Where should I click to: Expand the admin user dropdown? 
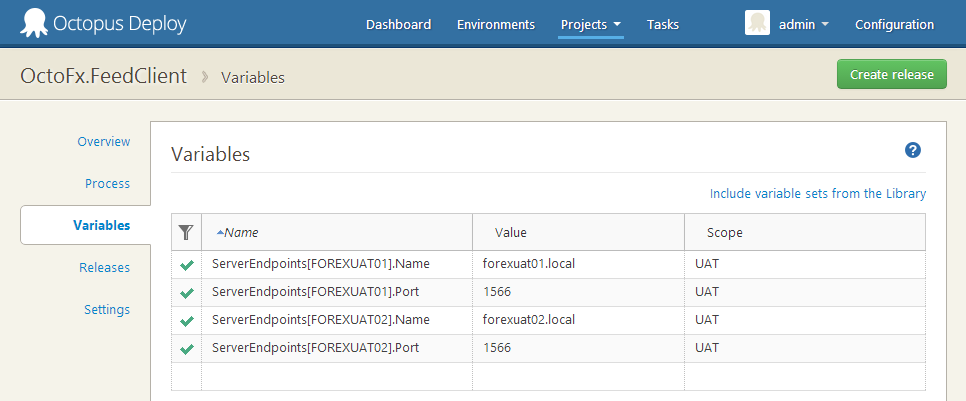click(804, 25)
